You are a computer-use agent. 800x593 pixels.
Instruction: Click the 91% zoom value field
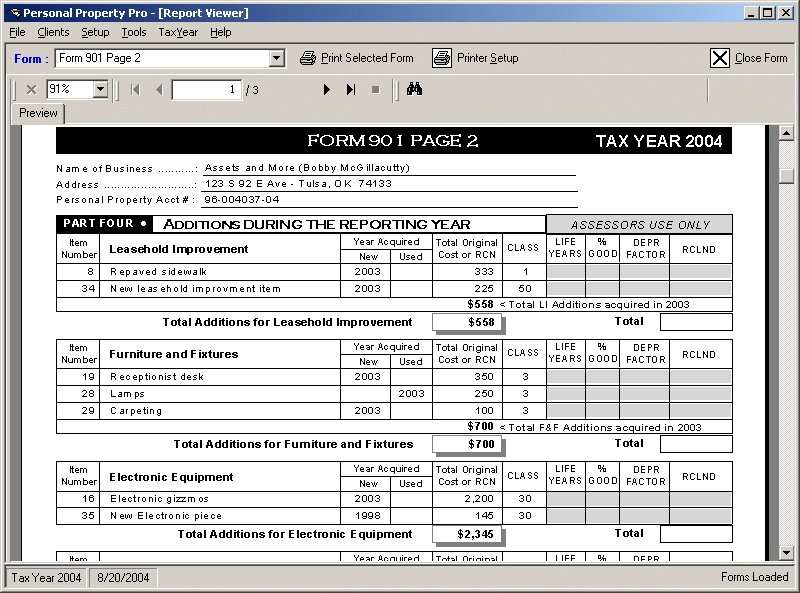coord(71,89)
